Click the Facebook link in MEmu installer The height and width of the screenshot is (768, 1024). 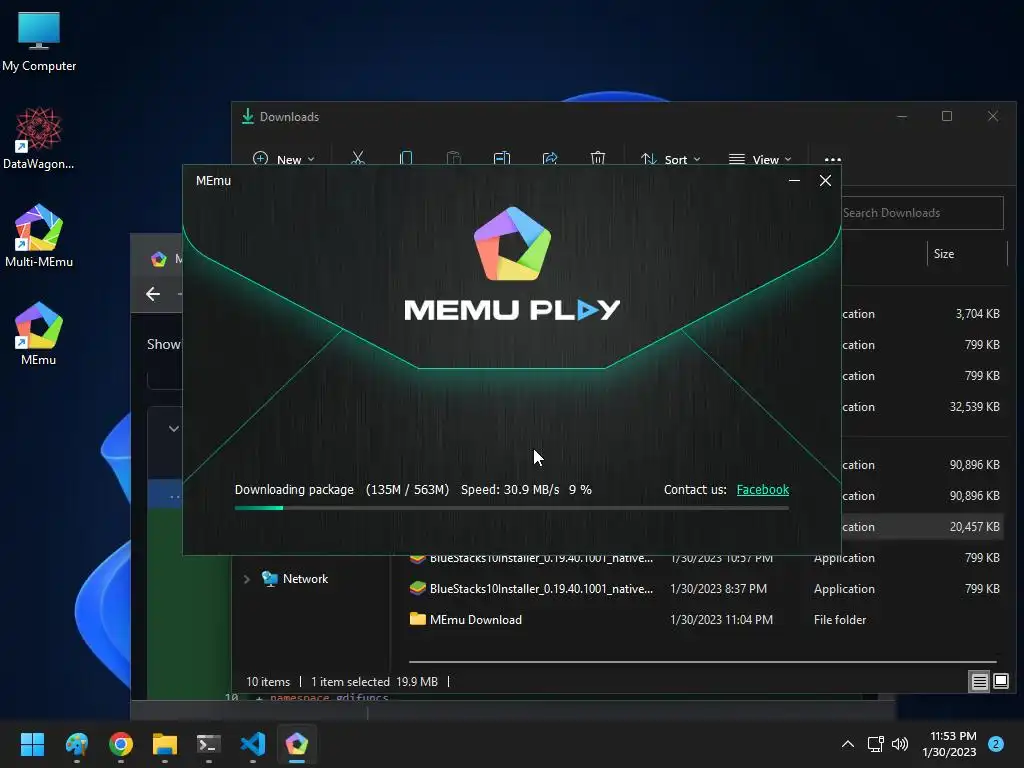[x=762, y=490]
